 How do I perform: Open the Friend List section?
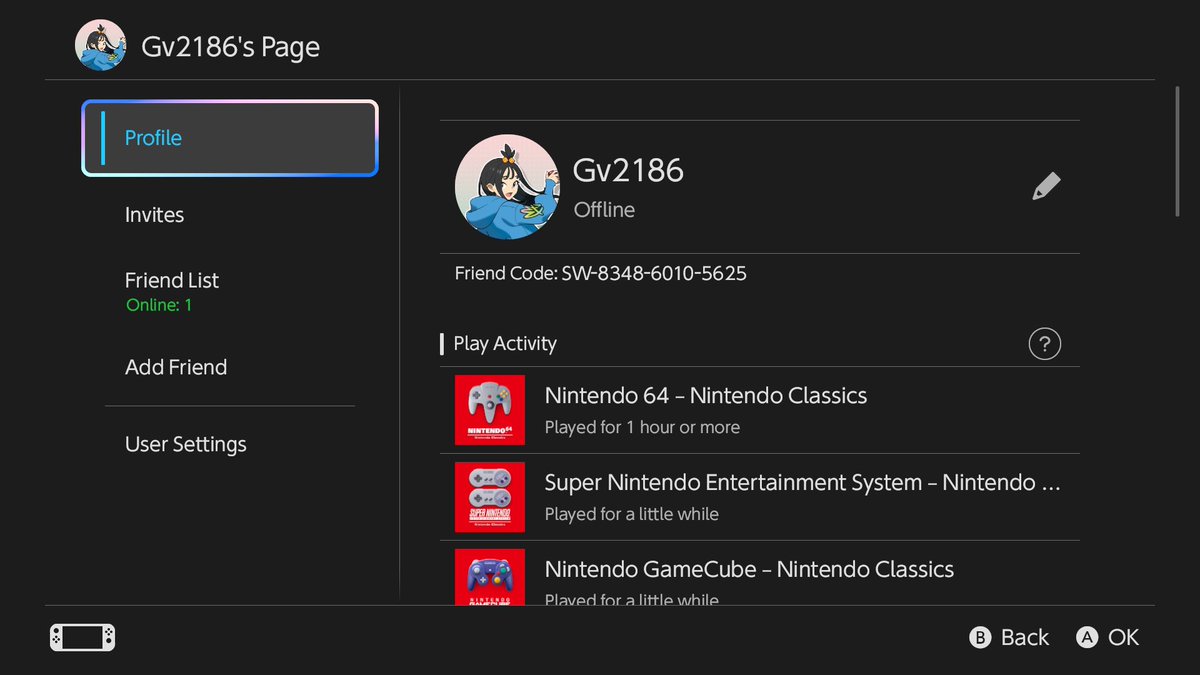[x=172, y=291]
